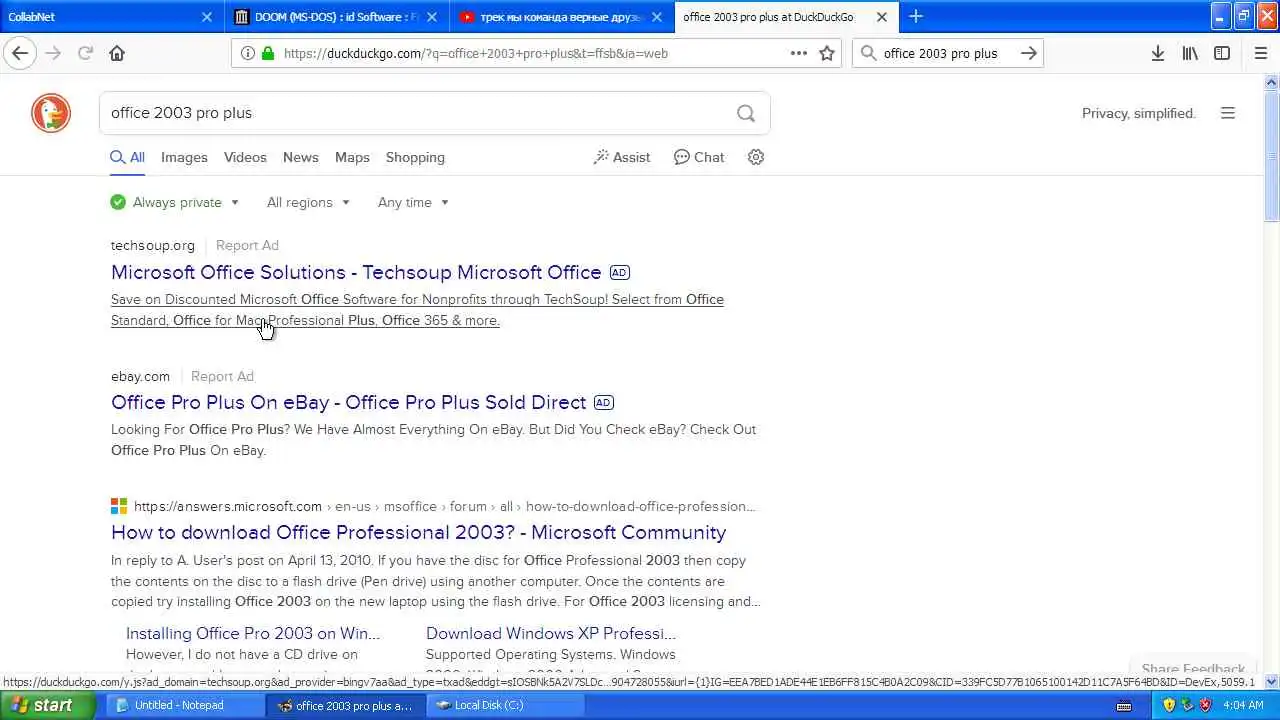This screenshot has height=720, width=1280.
Task: Go back with the browser back arrow
Action: (20, 53)
